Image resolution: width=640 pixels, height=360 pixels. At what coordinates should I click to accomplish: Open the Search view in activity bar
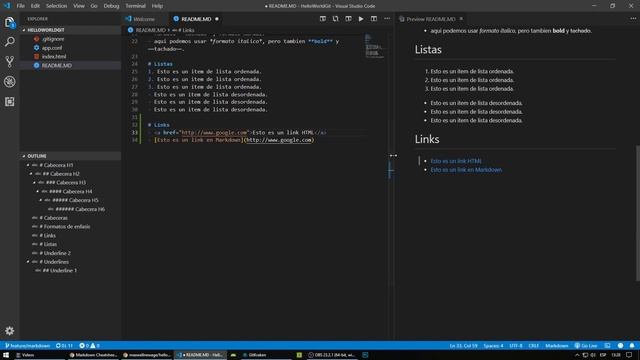click(x=9, y=42)
